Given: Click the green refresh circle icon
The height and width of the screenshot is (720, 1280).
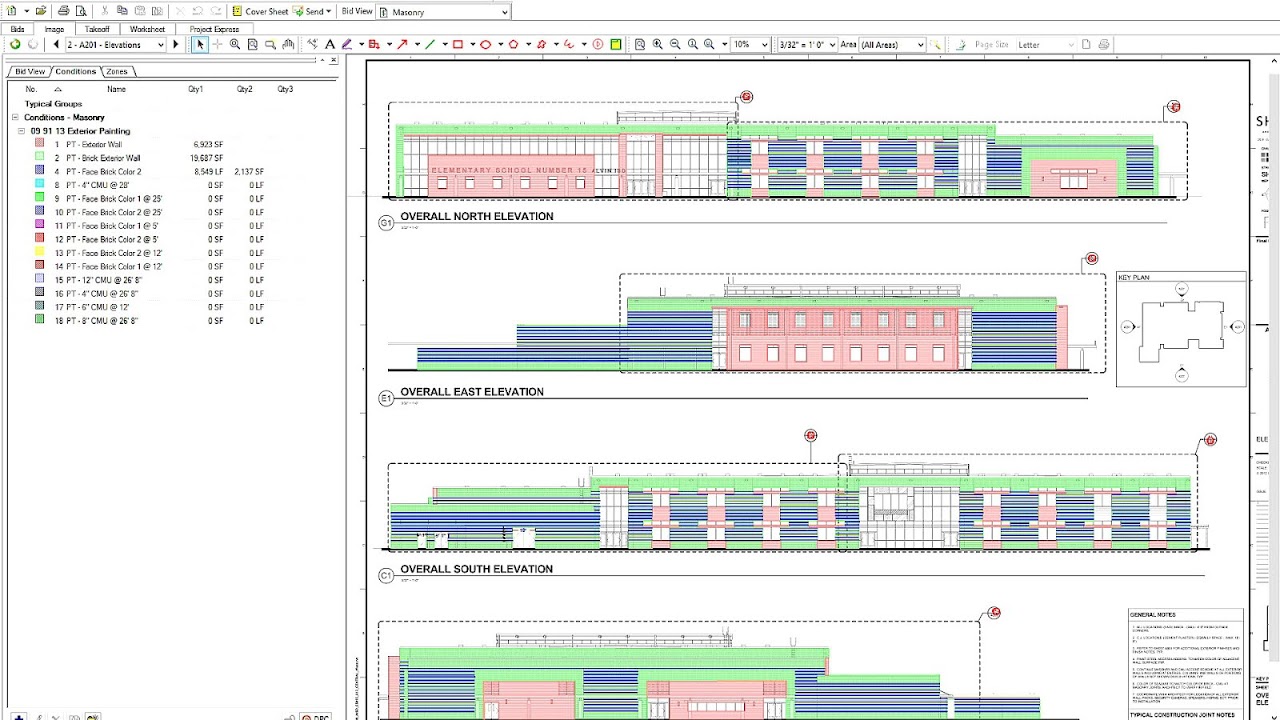Looking at the screenshot, I should point(15,44).
